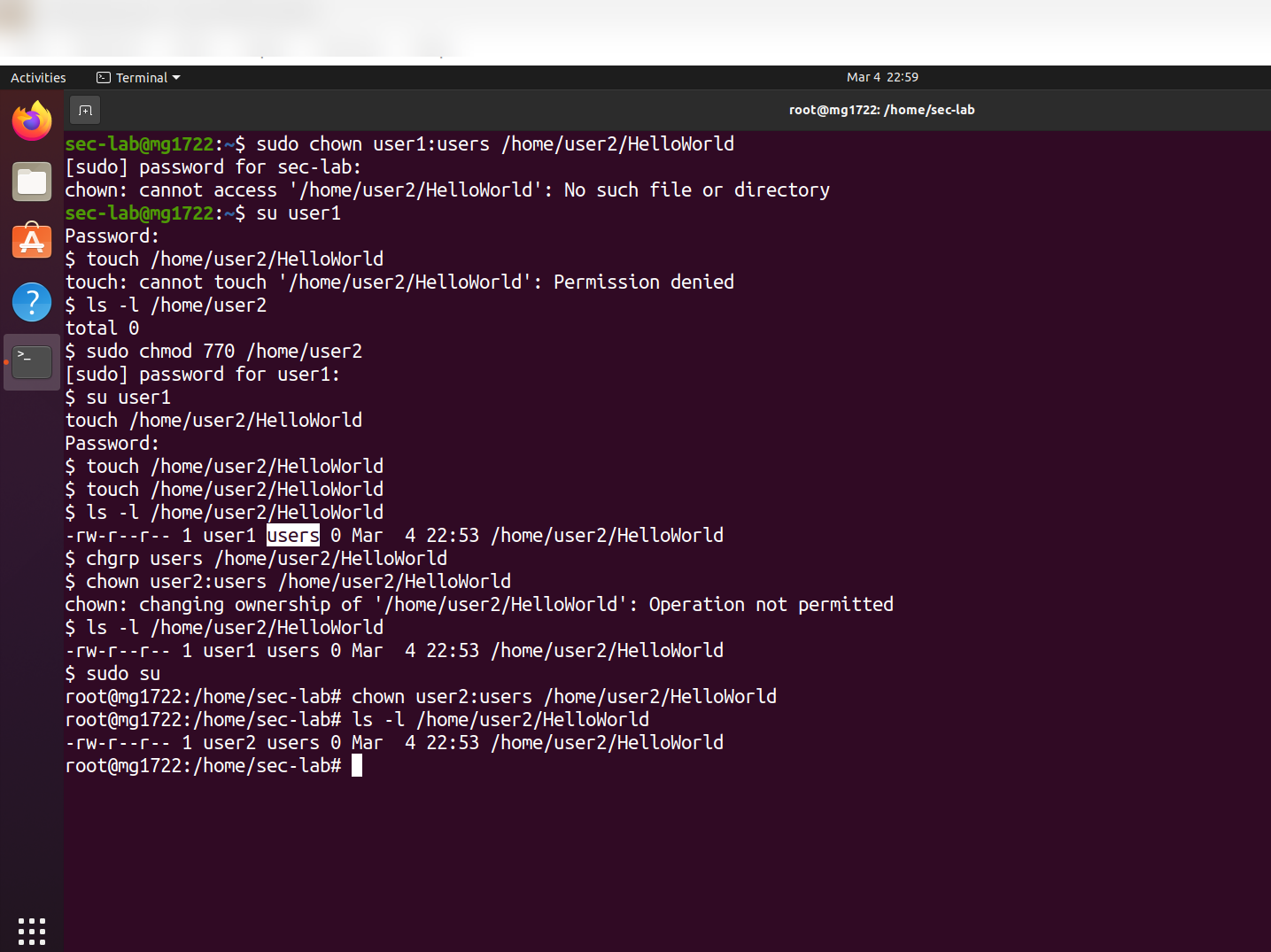Viewport: 1271px width, 952px height.
Task: Click the highlighted 'users' group text
Action: [x=293, y=535]
